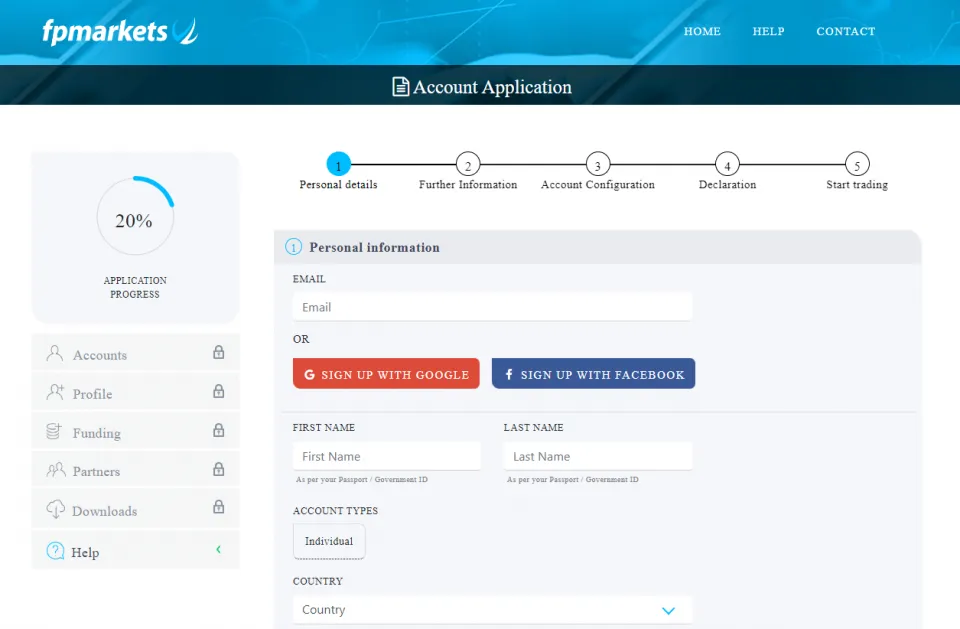Click the Partners group icon
This screenshot has width=960, height=629.
[x=55, y=471]
